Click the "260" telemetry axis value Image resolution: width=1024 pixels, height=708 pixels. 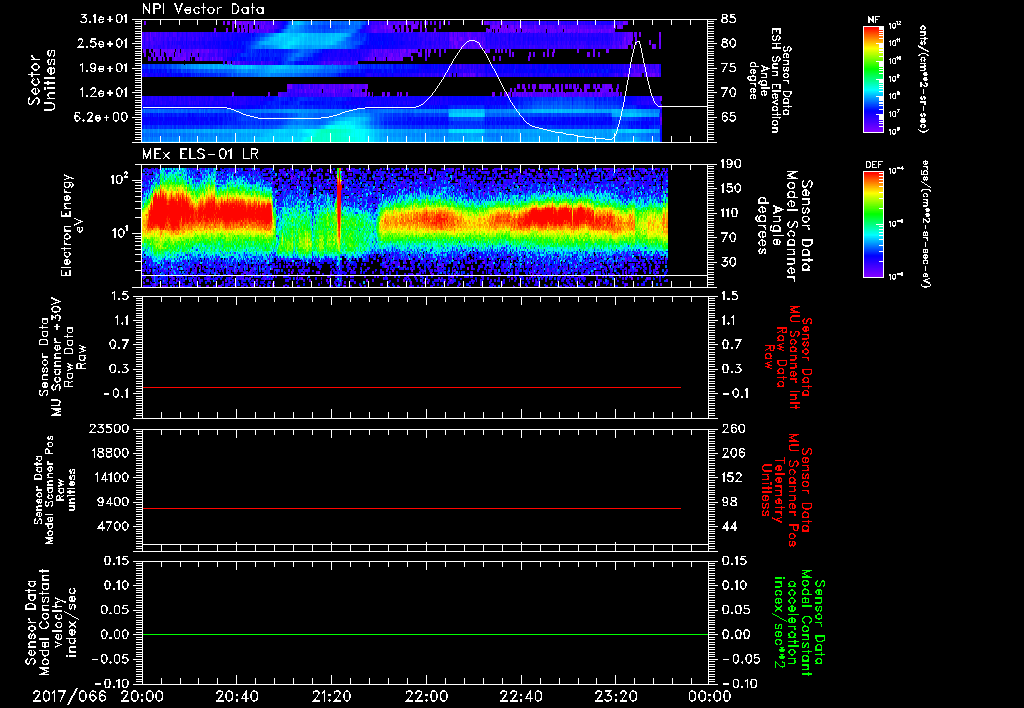(x=732, y=428)
